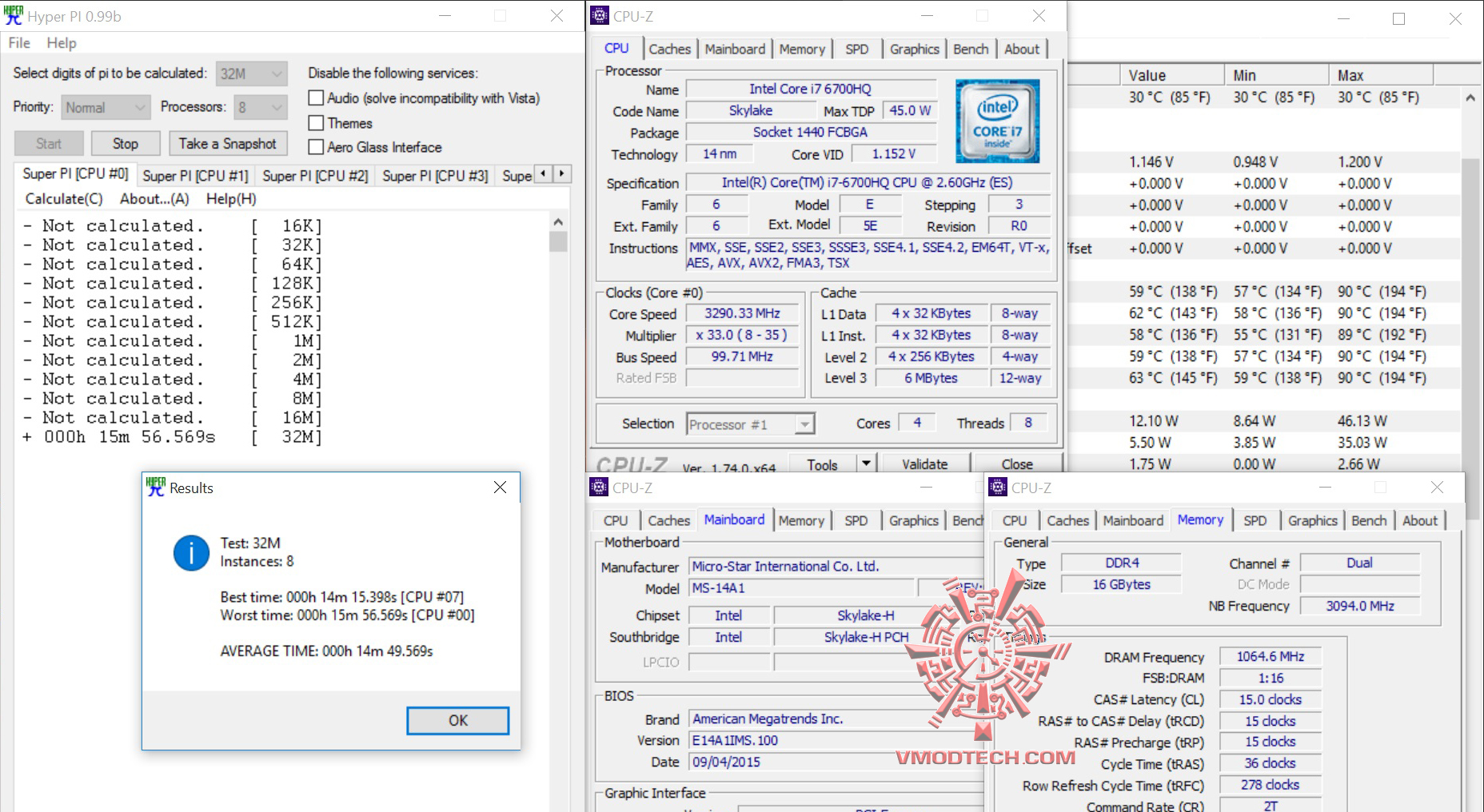Click the BIOS Version E14A1IMS.100 field

pos(836,741)
